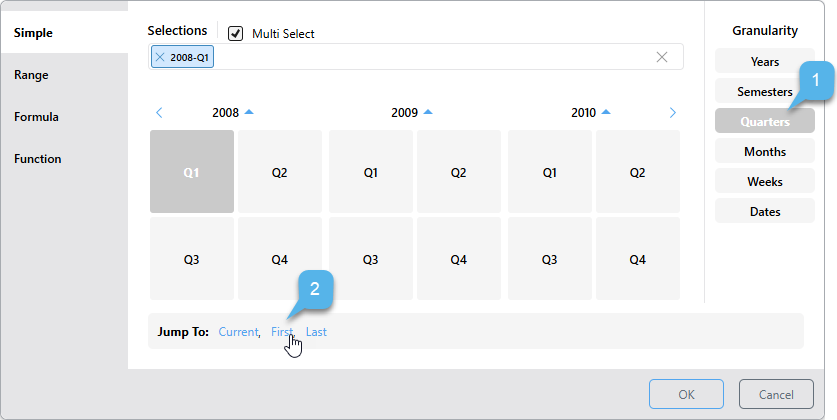The width and height of the screenshot is (837, 420).
Task: Expand the 2009 year dropdown arrow
Action: (428, 112)
